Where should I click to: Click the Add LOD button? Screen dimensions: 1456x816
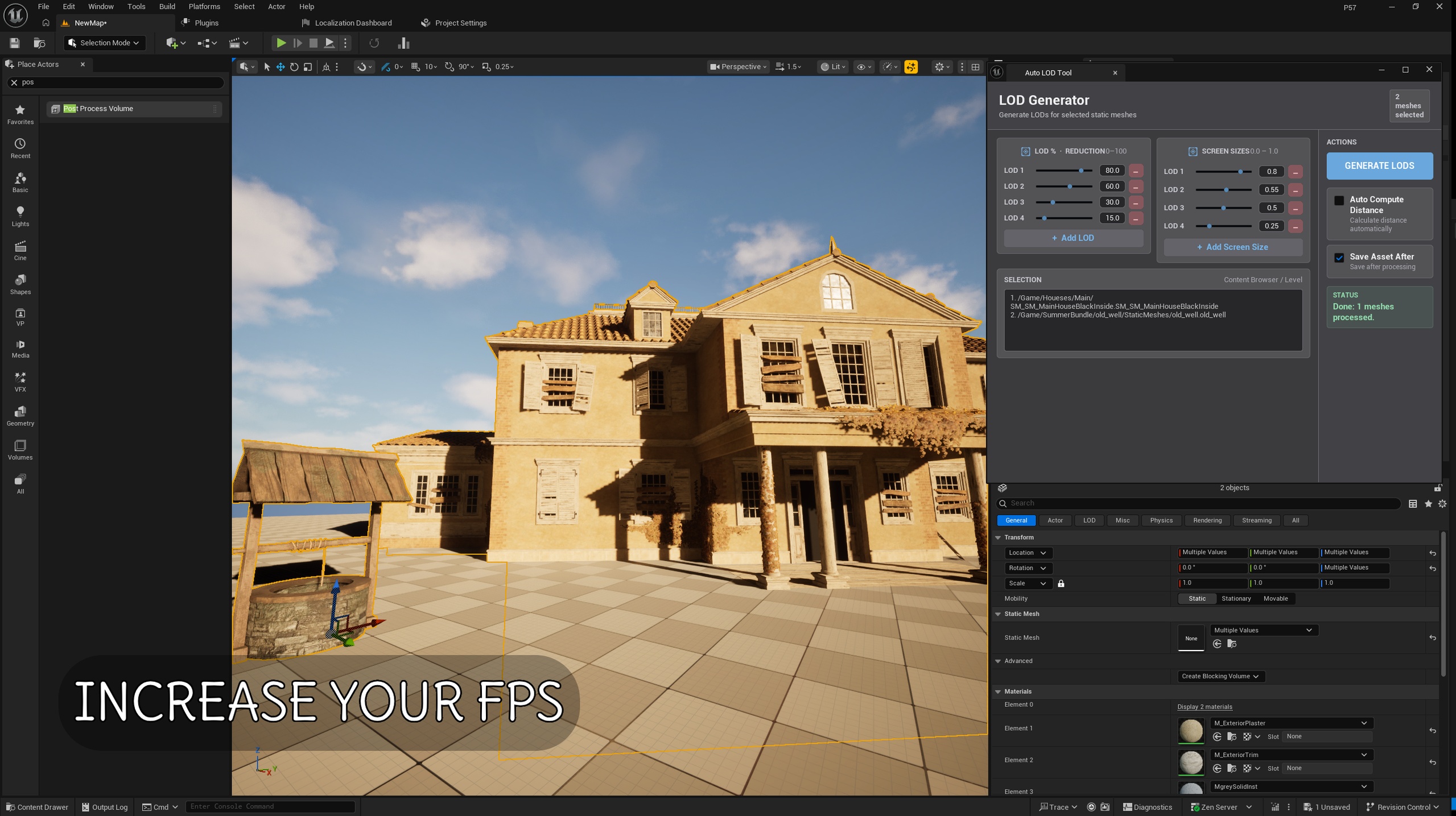point(1073,238)
